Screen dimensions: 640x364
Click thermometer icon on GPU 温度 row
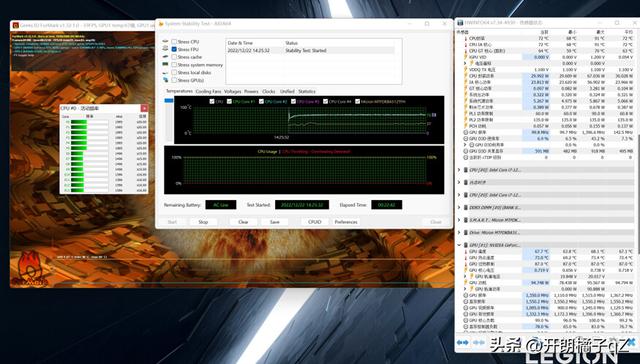pos(466,252)
